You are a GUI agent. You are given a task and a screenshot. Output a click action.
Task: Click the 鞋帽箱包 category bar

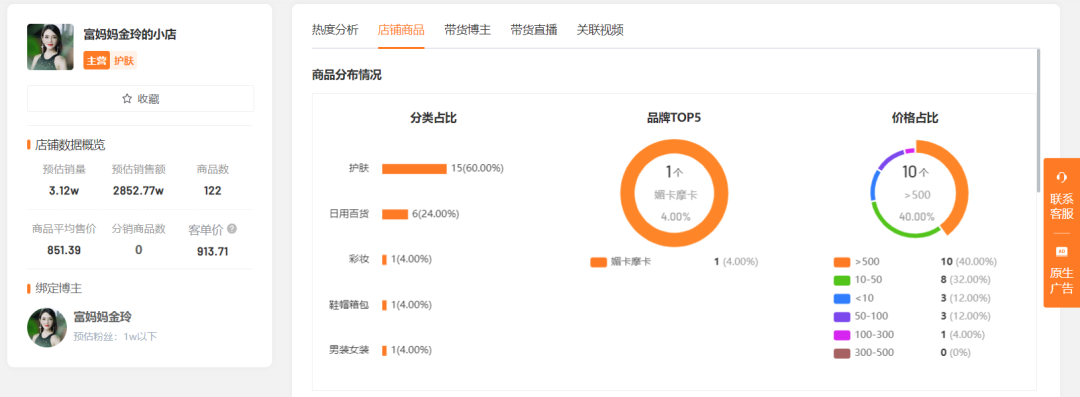coord(384,305)
